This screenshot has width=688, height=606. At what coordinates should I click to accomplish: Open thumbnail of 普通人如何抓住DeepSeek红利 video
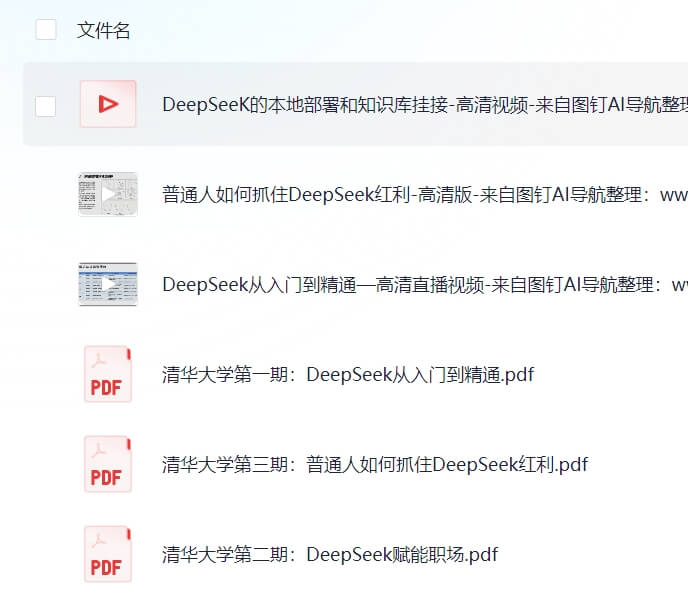[x=108, y=194]
